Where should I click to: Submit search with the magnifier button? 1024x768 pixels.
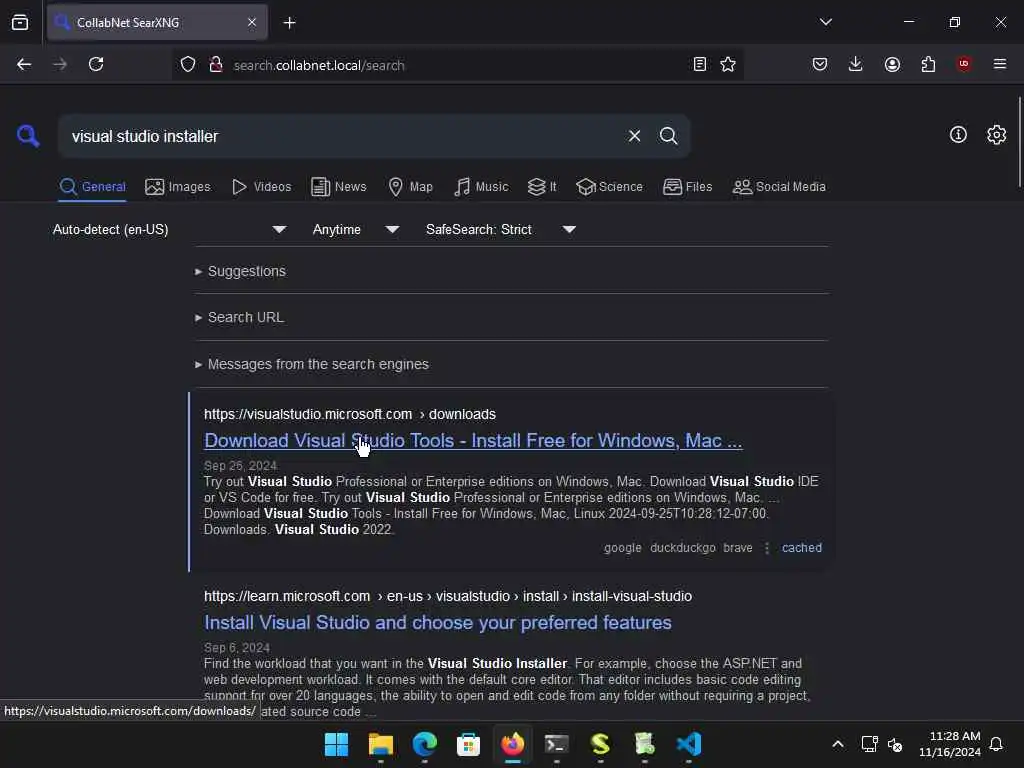pyautogui.click(x=668, y=136)
